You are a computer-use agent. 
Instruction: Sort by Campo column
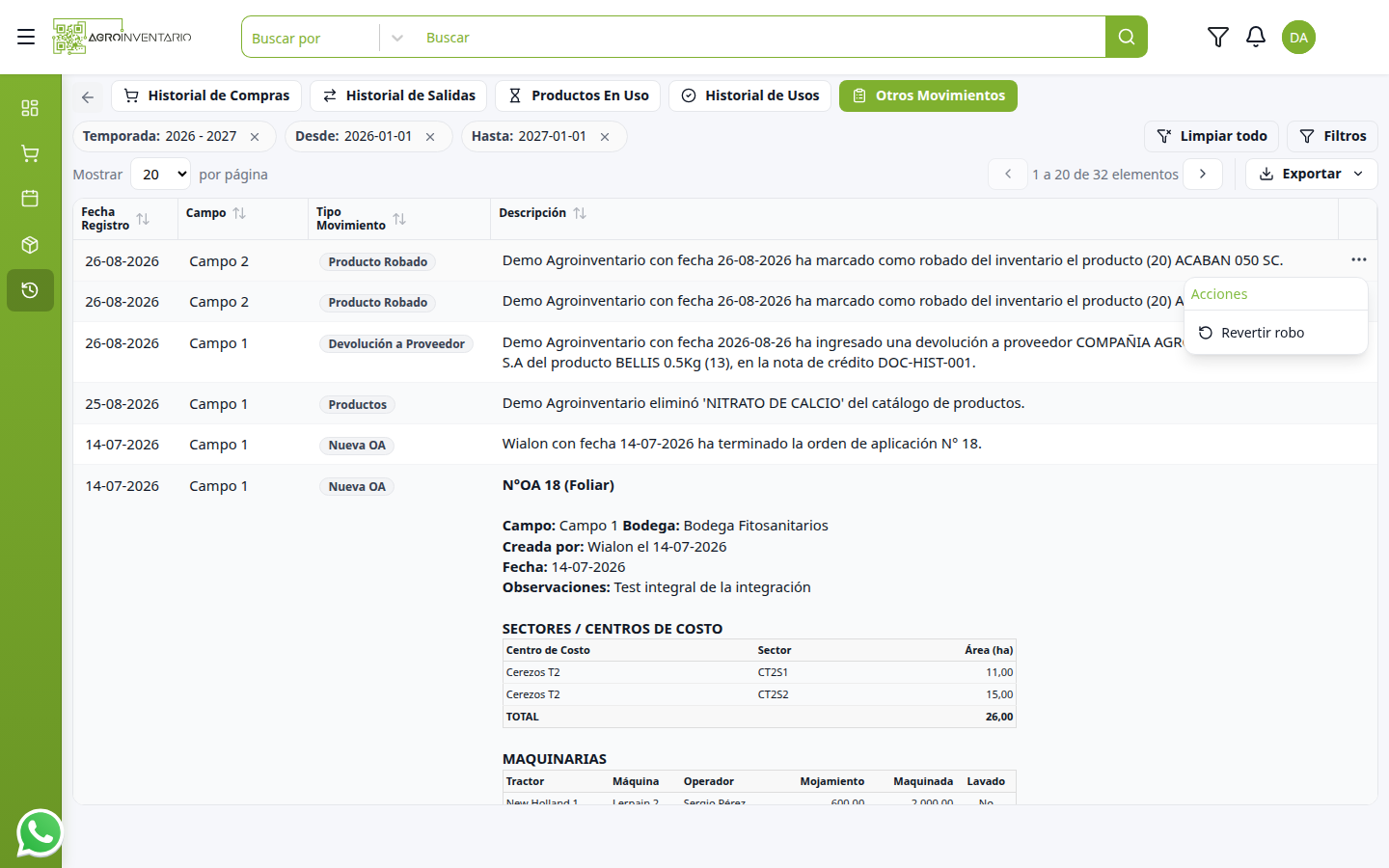[239, 213]
